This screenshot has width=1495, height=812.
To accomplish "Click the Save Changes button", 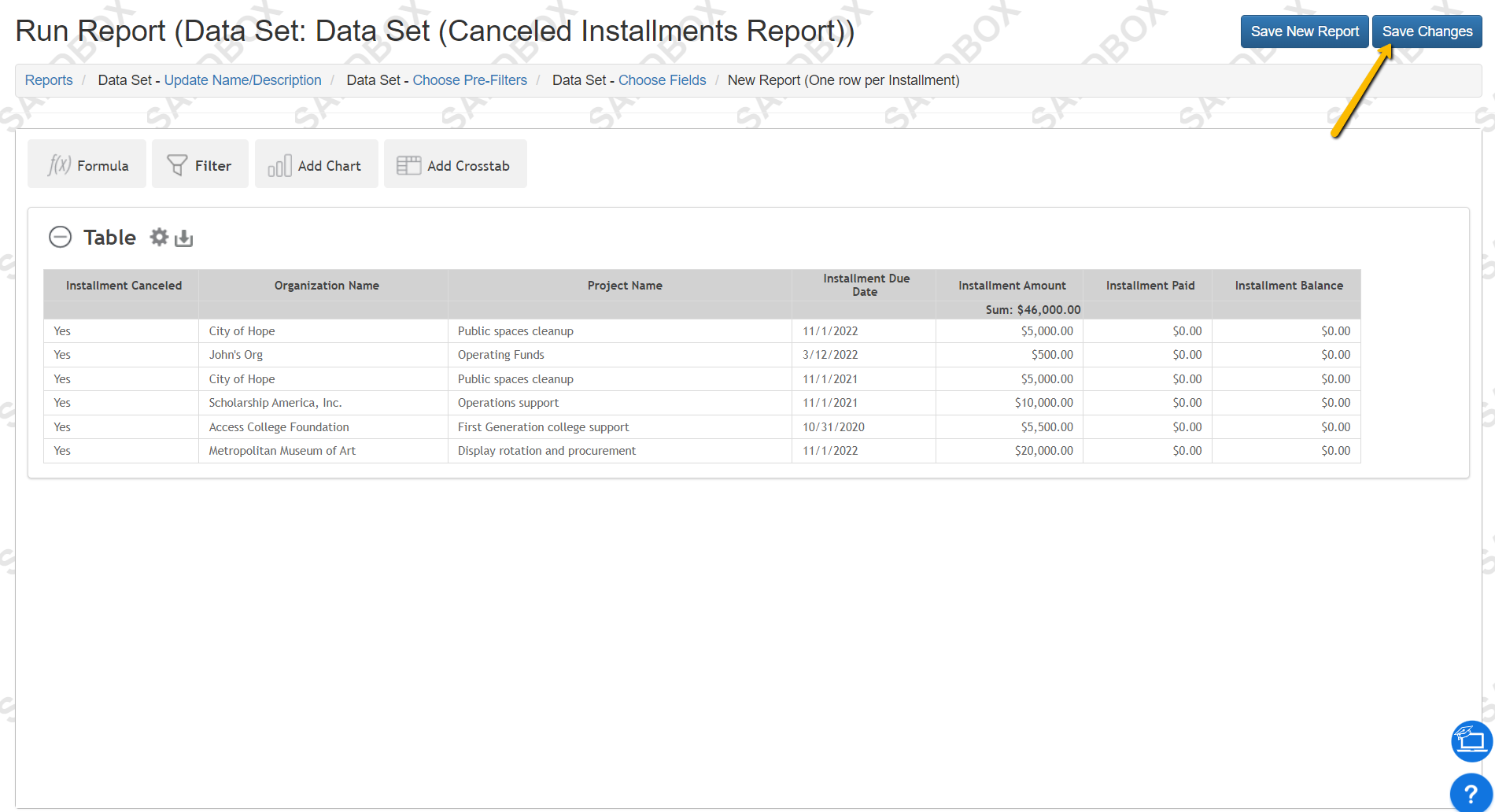I will pyautogui.click(x=1427, y=31).
